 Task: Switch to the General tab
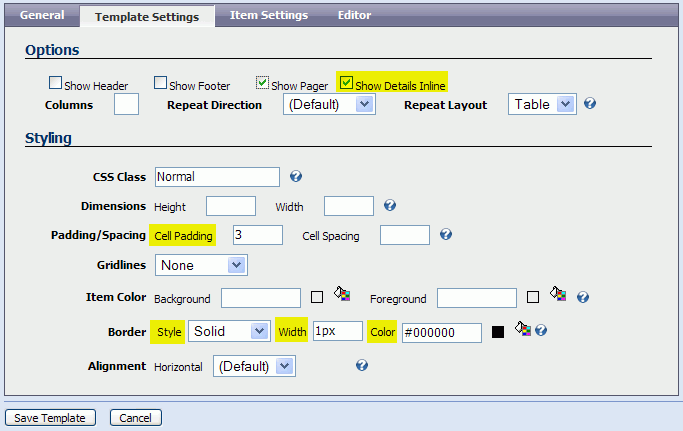42,15
